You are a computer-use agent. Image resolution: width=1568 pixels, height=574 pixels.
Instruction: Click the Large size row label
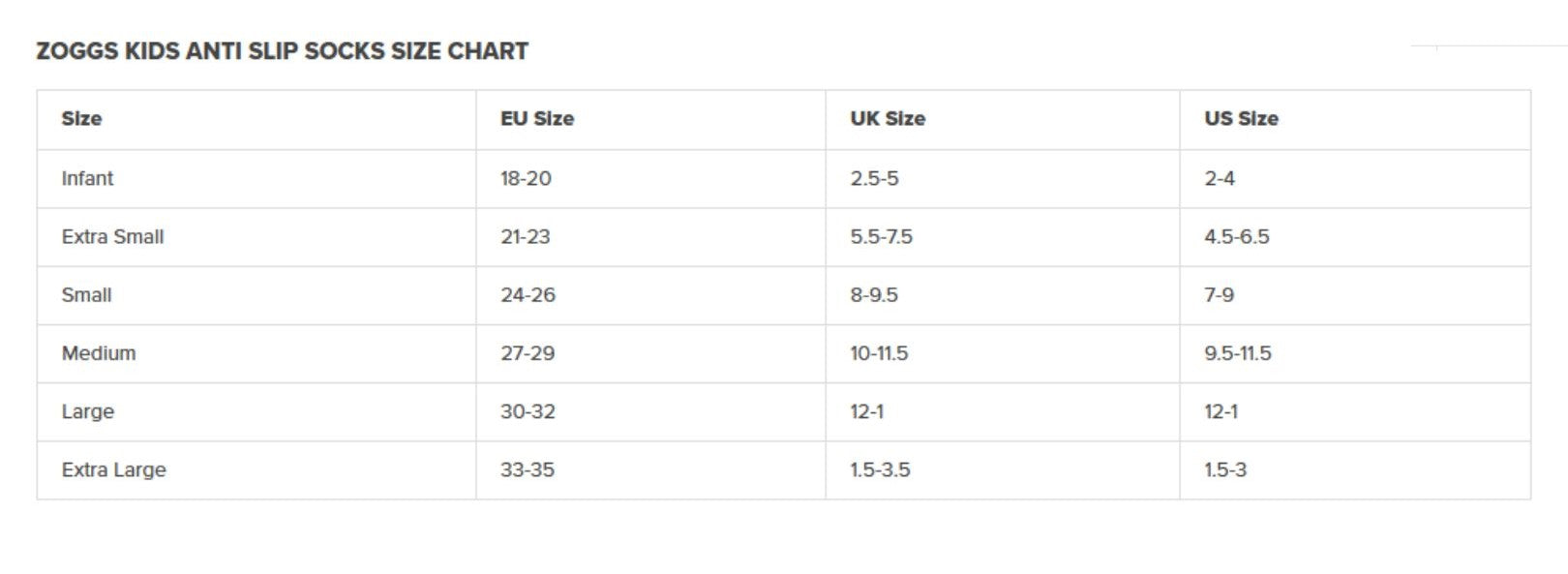click(x=88, y=411)
